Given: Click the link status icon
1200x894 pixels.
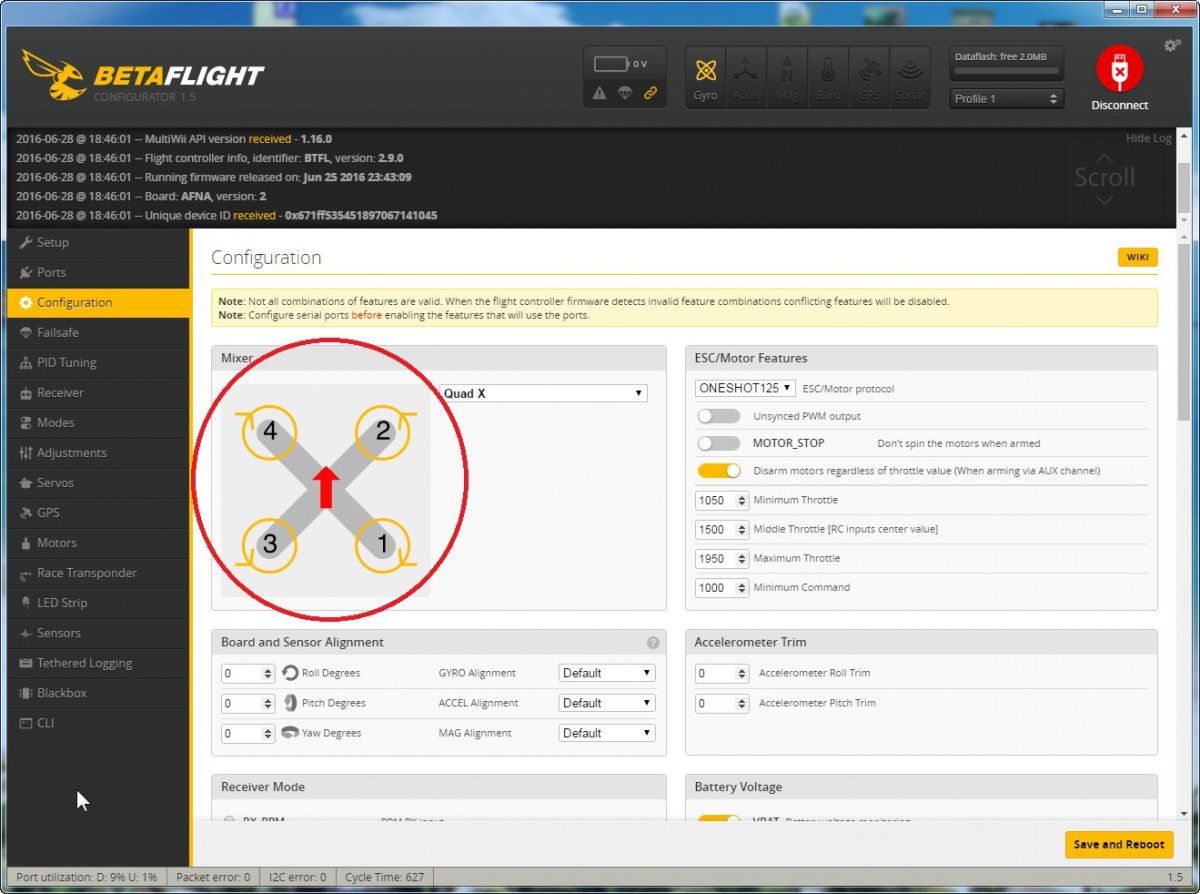Looking at the screenshot, I should [x=651, y=93].
